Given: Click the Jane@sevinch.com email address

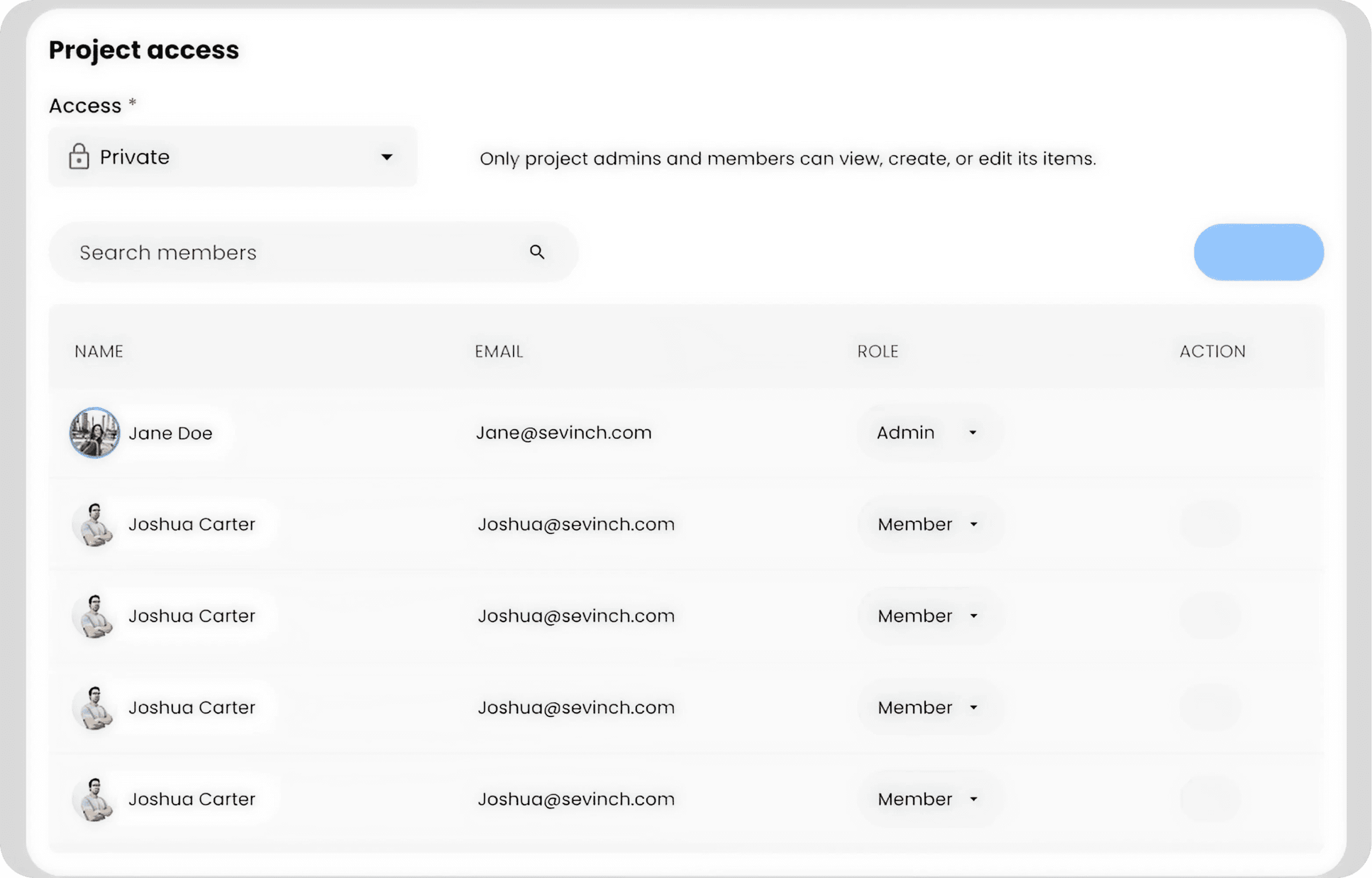Looking at the screenshot, I should [563, 433].
